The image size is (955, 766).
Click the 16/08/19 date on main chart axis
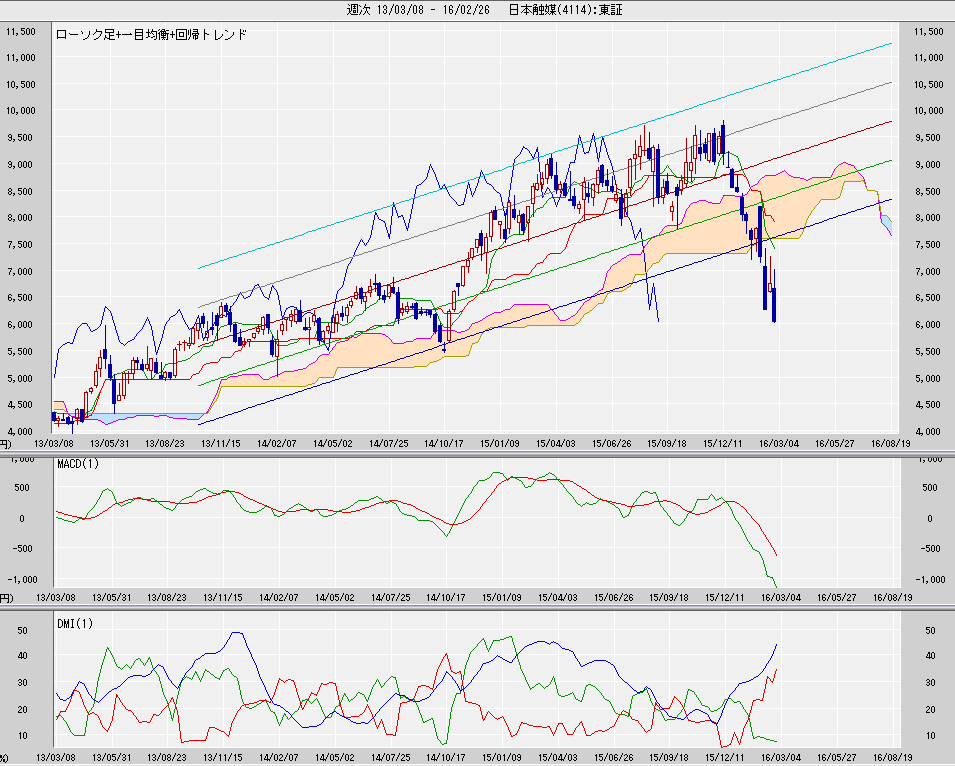coord(890,442)
